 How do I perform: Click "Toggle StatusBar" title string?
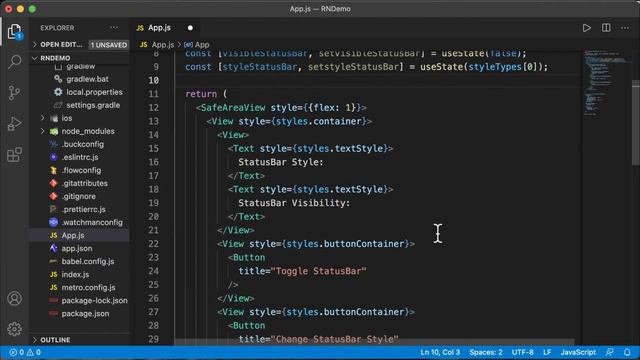[x=318, y=271]
